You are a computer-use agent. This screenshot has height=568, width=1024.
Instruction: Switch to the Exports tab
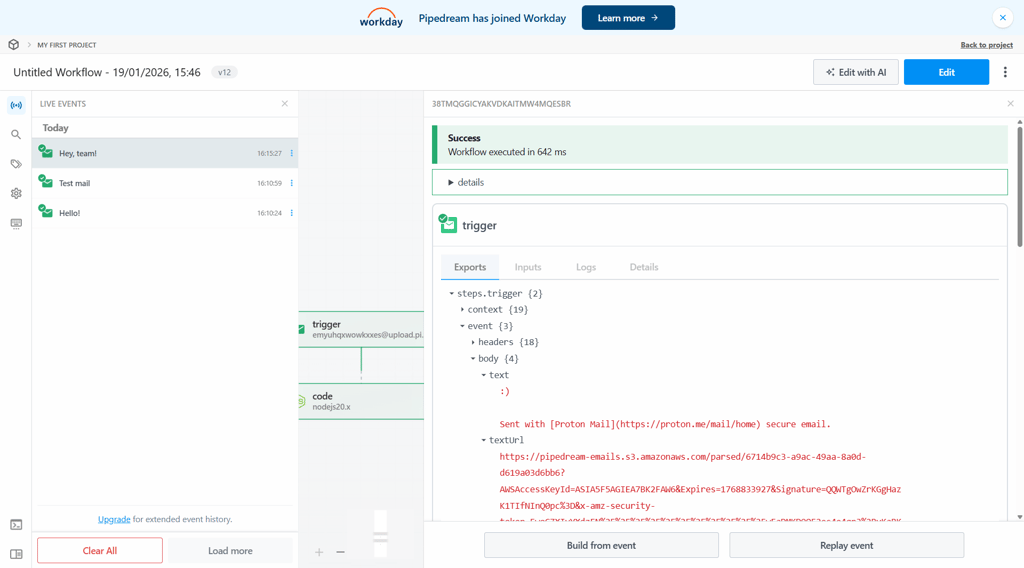(x=470, y=267)
